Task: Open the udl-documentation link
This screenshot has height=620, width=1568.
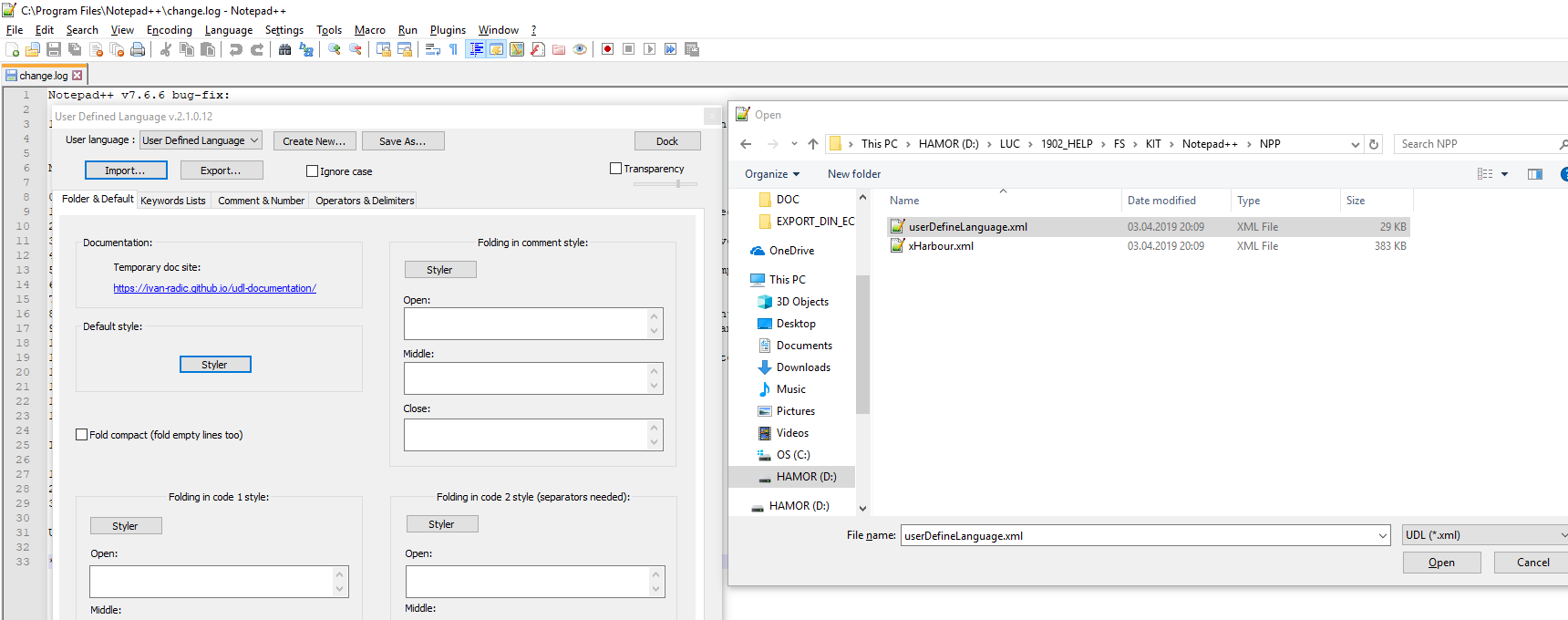Action: click(214, 288)
